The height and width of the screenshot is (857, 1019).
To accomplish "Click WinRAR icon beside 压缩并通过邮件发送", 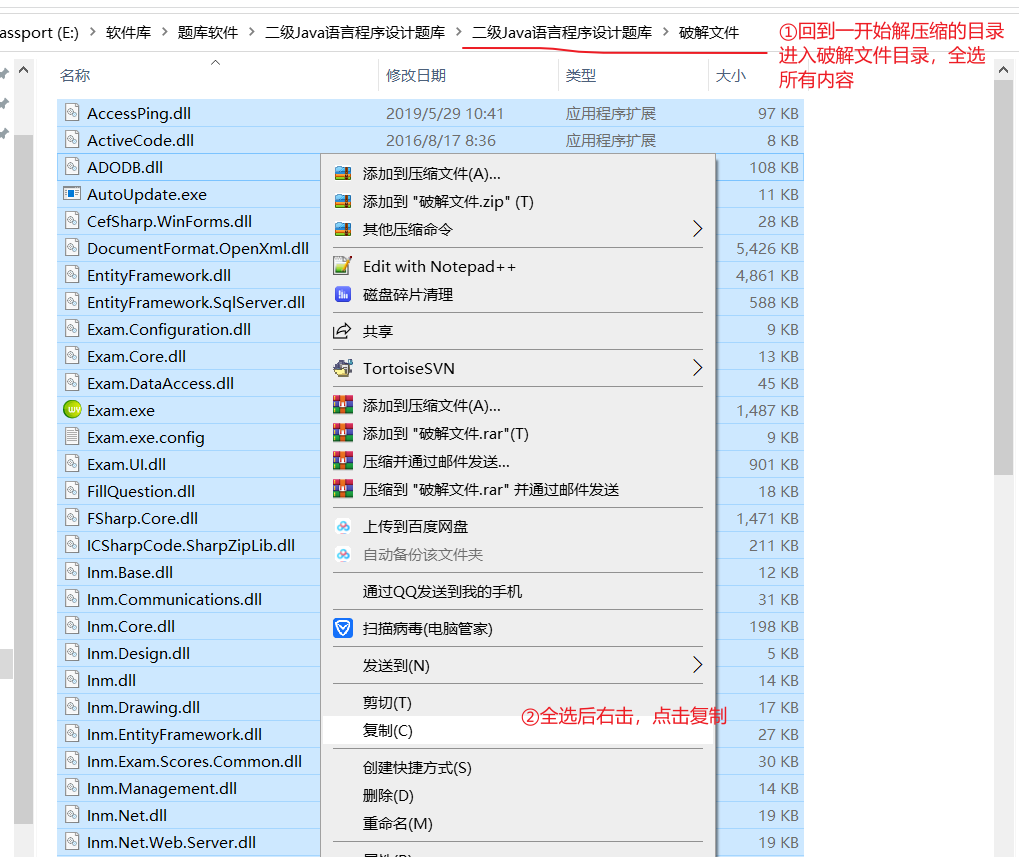I will (342, 461).
